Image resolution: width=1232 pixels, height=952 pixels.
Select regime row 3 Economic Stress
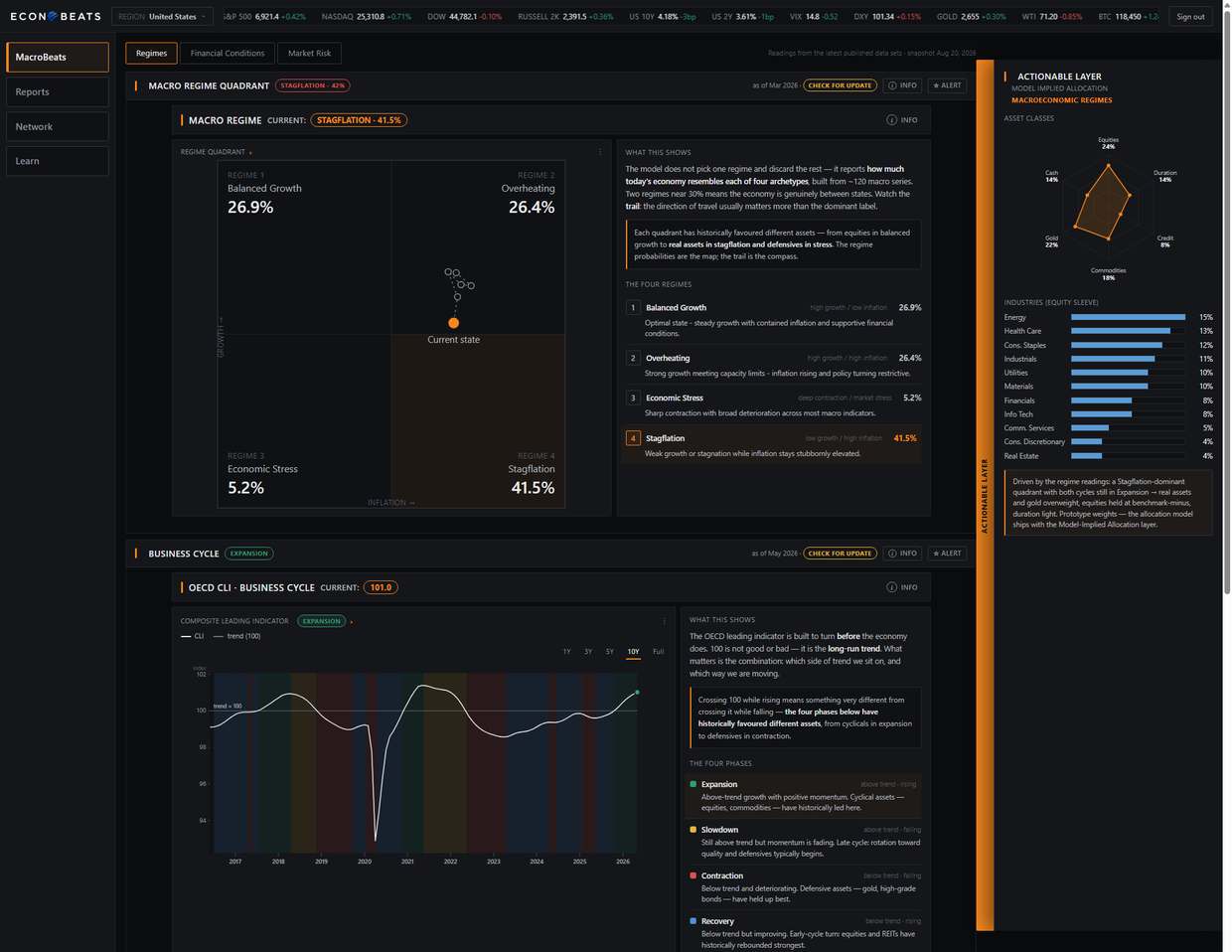[774, 404]
